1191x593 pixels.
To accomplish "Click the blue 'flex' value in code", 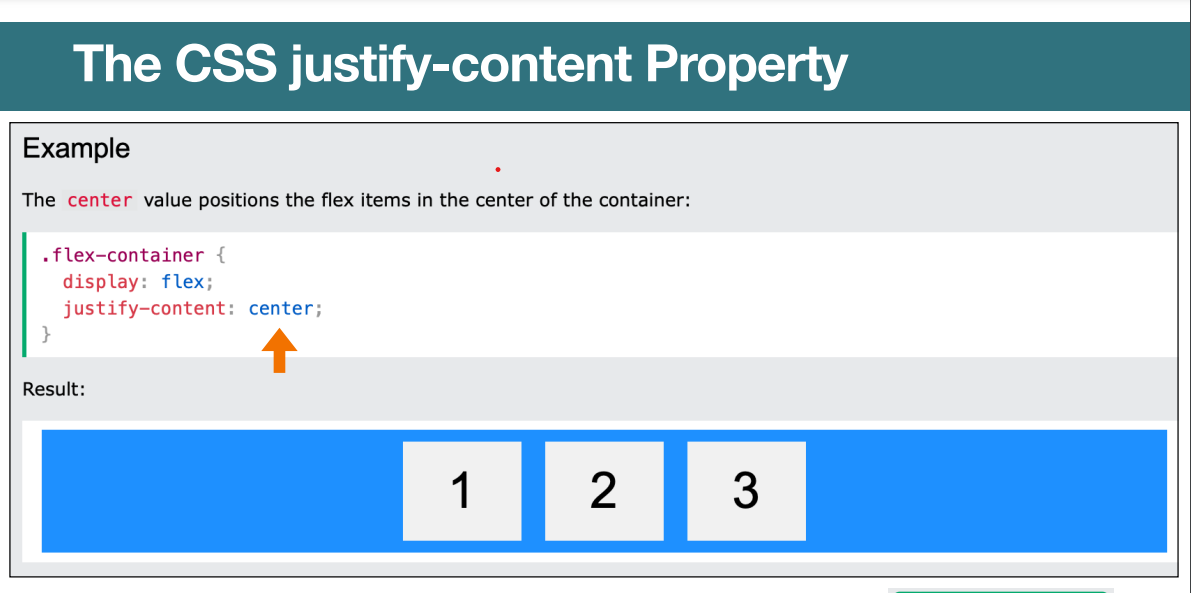I will click(182, 282).
